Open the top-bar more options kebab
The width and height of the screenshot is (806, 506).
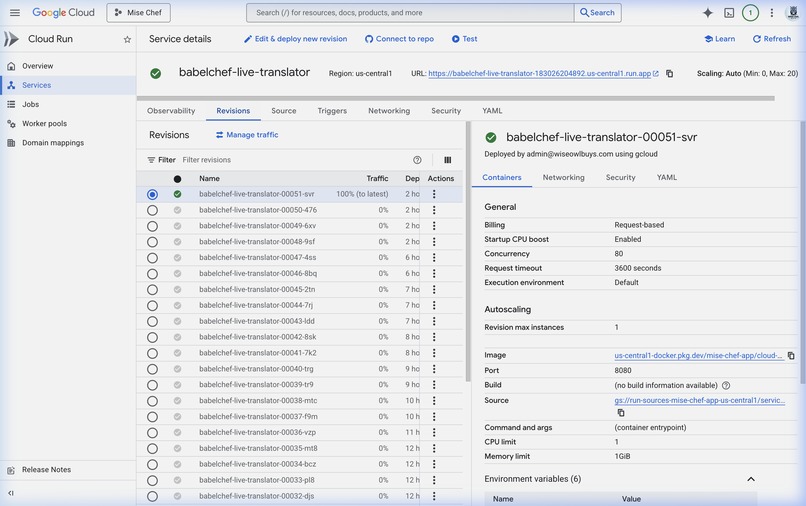(x=772, y=13)
